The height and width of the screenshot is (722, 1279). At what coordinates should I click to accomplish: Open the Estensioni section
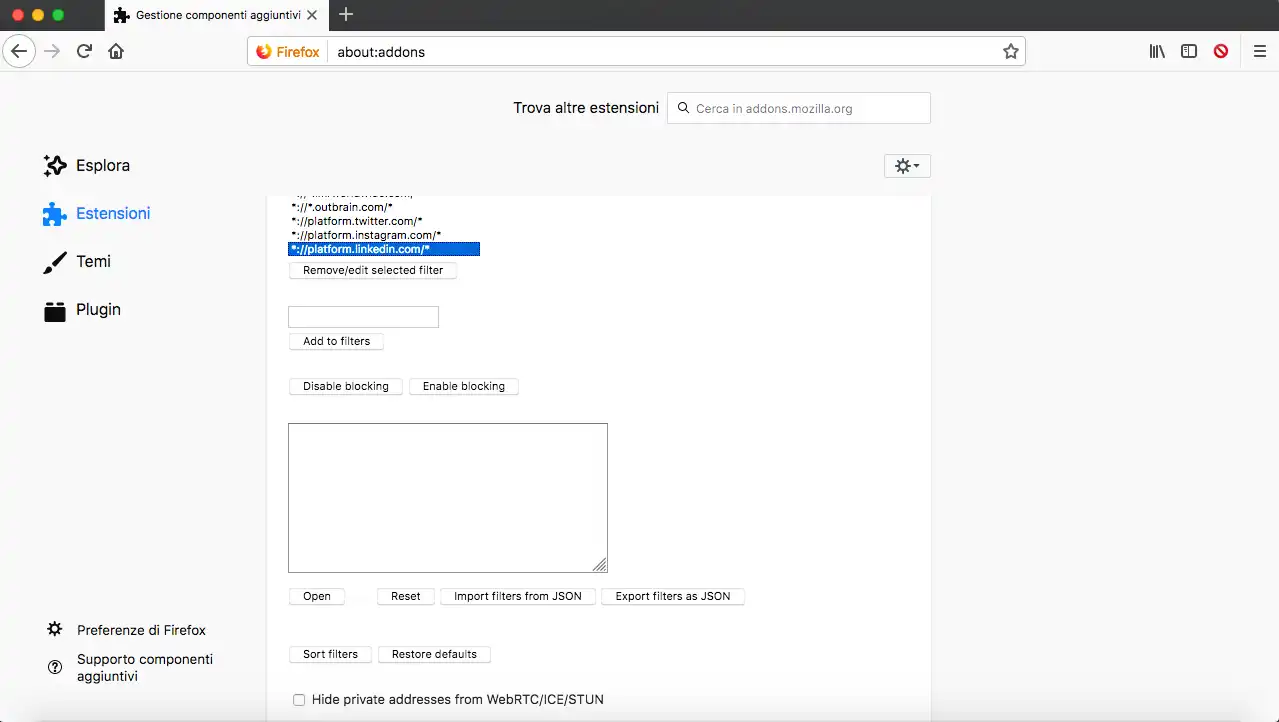pyautogui.click(x=113, y=214)
